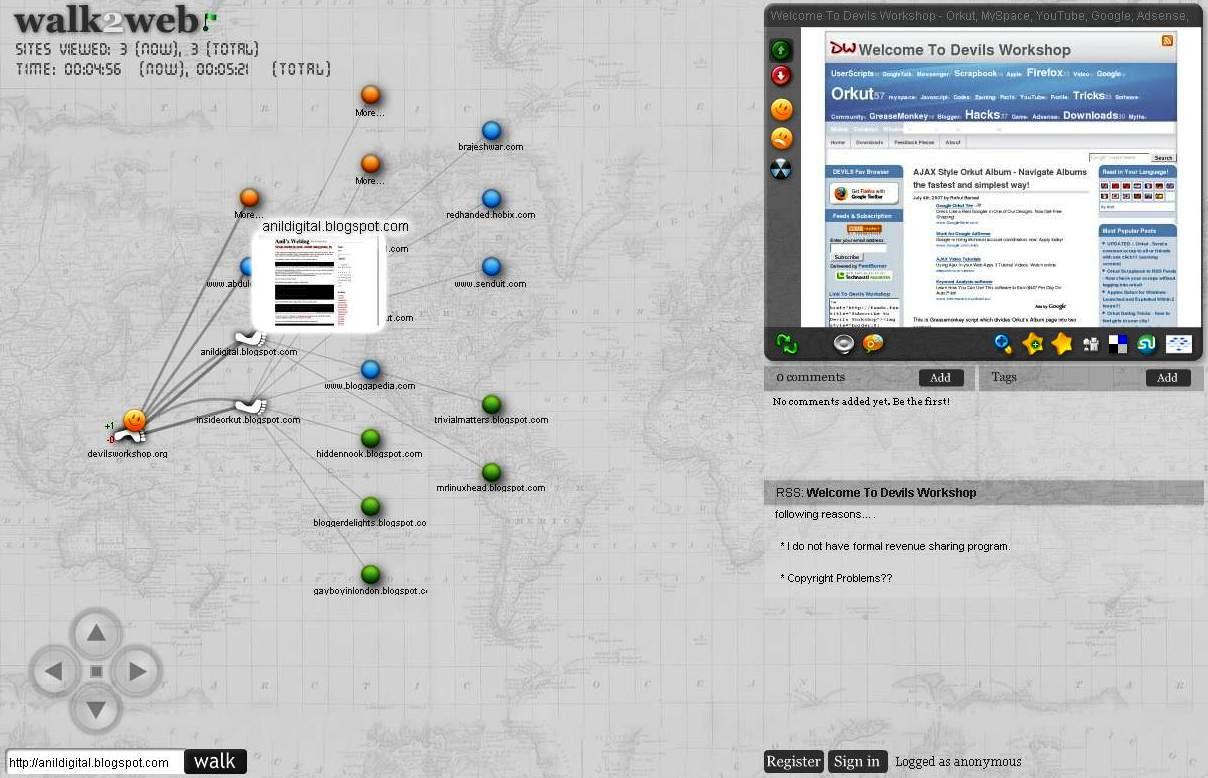Image resolution: width=1208 pixels, height=778 pixels.
Task: Select the gayboyinlondon.blogspot green node
Action: (370, 574)
